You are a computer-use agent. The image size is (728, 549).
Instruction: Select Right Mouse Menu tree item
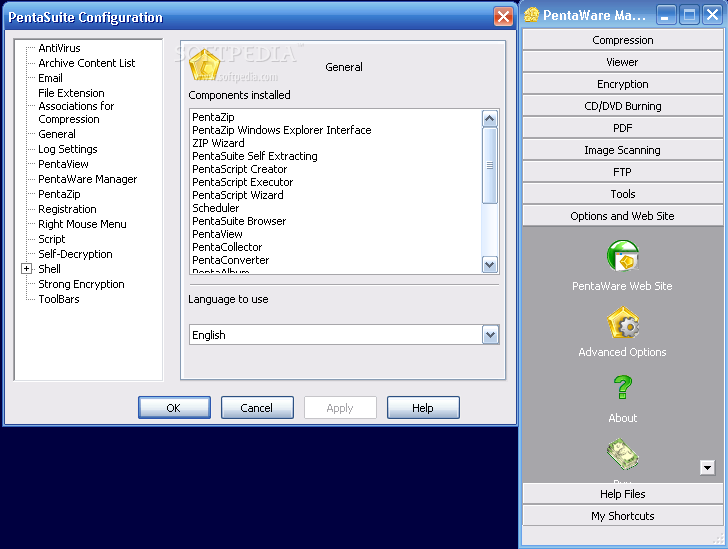click(82, 224)
